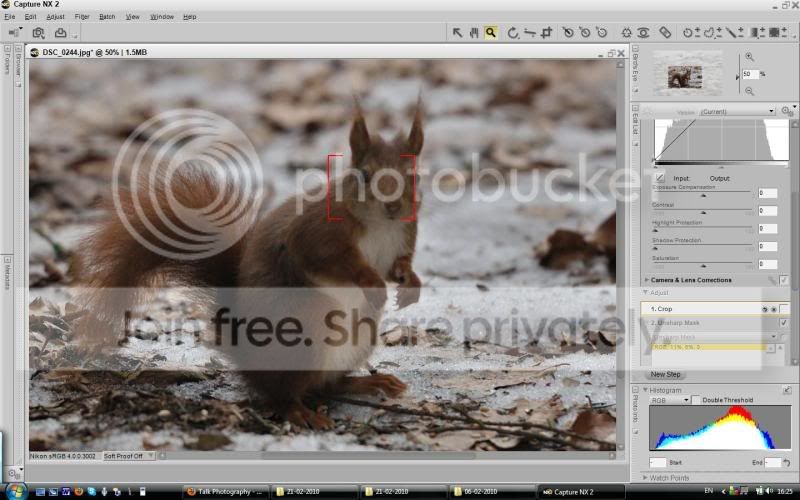Image resolution: width=800 pixels, height=500 pixels.
Task: Collapse the Adjust section
Action: [645, 292]
